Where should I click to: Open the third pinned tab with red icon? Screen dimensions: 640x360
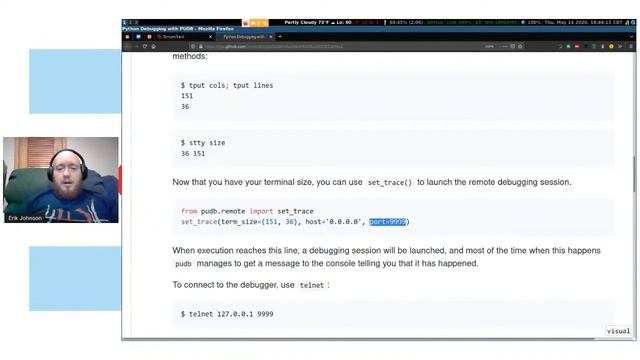click(149, 37)
